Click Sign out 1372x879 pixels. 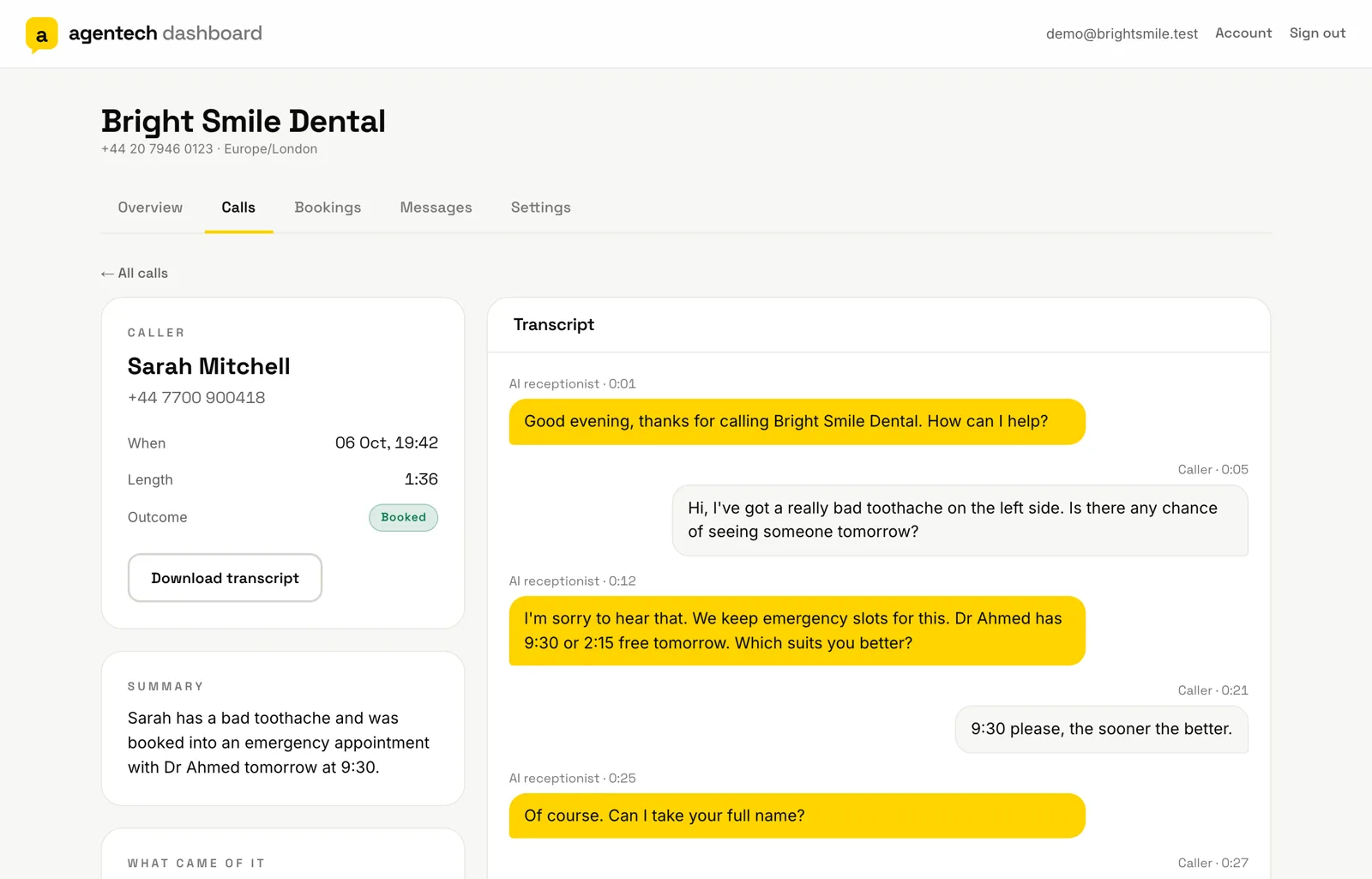(x=1317, y=33)
